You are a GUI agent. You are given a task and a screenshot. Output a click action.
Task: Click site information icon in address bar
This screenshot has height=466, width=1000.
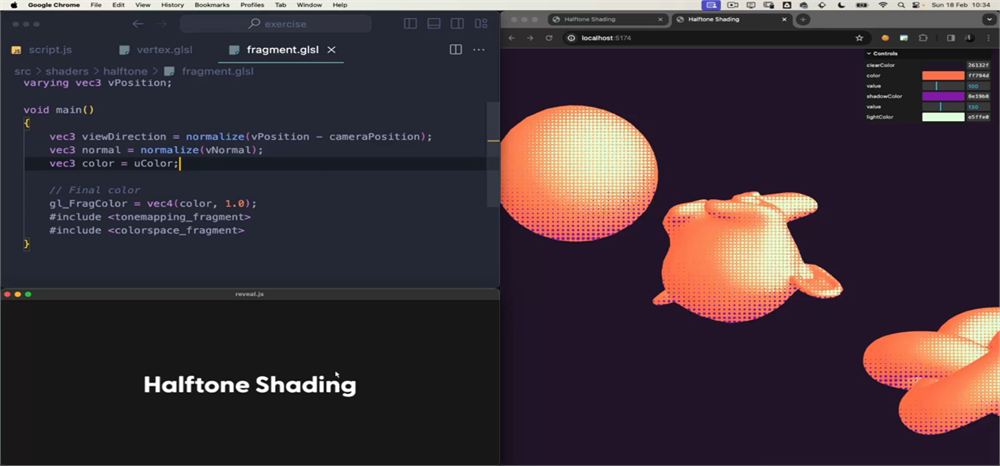(x=571, y=38)
